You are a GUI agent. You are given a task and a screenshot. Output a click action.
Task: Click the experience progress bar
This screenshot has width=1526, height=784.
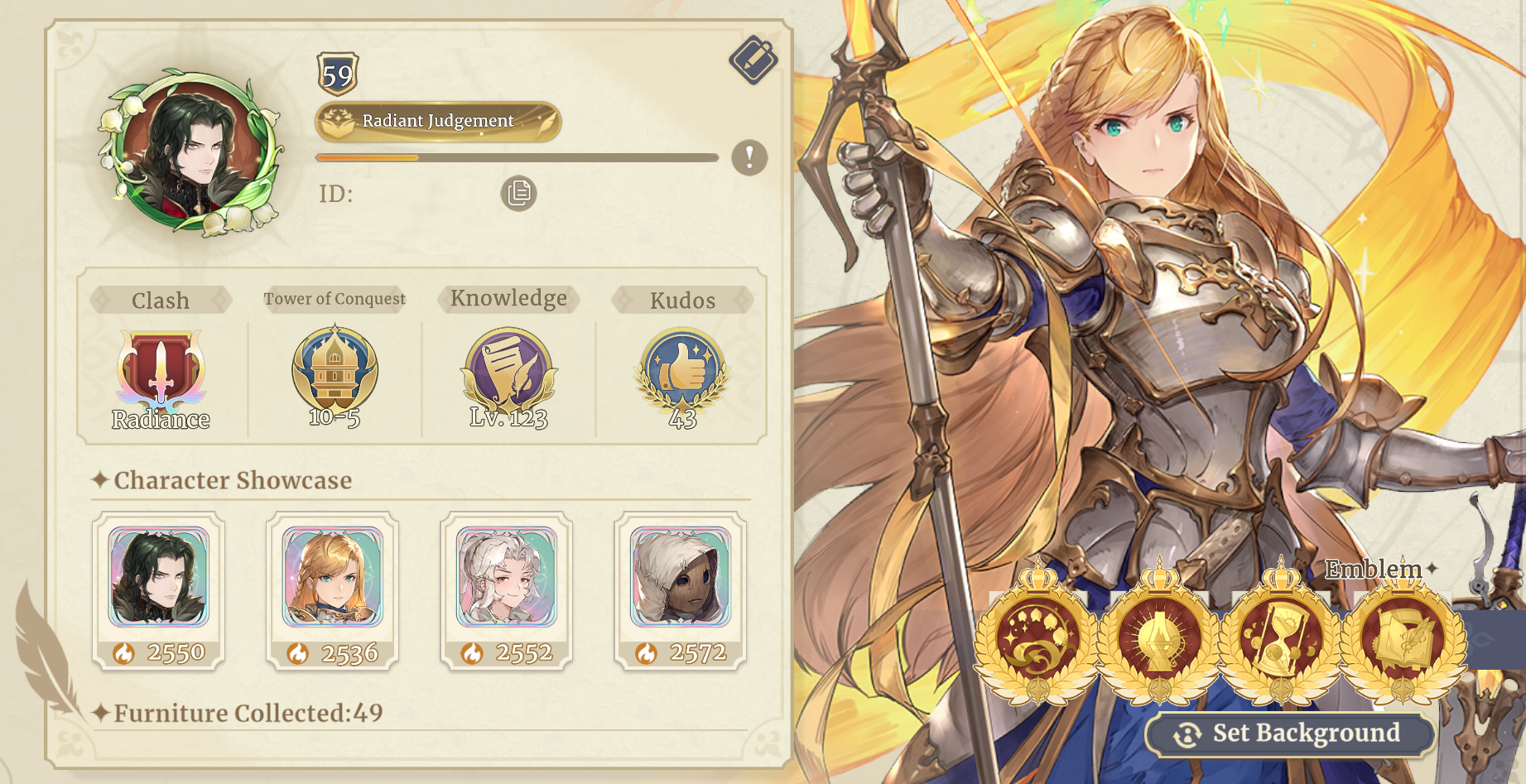click(517, 157)
